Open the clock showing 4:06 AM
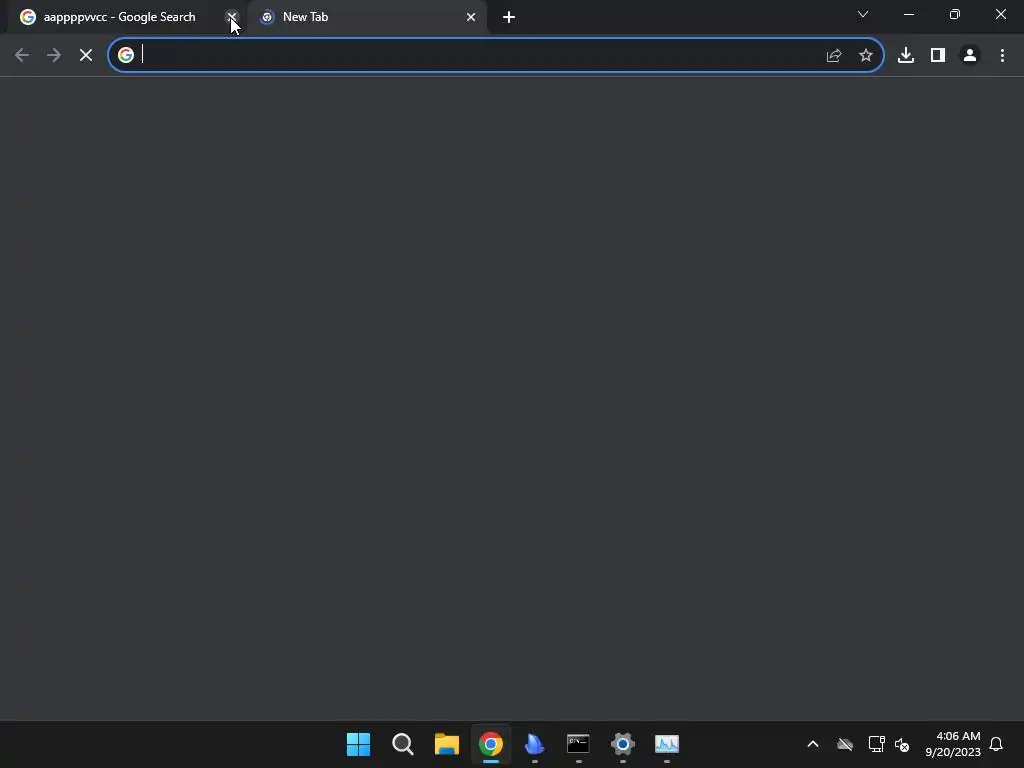The image size is (1024, 768). [953, 744]
